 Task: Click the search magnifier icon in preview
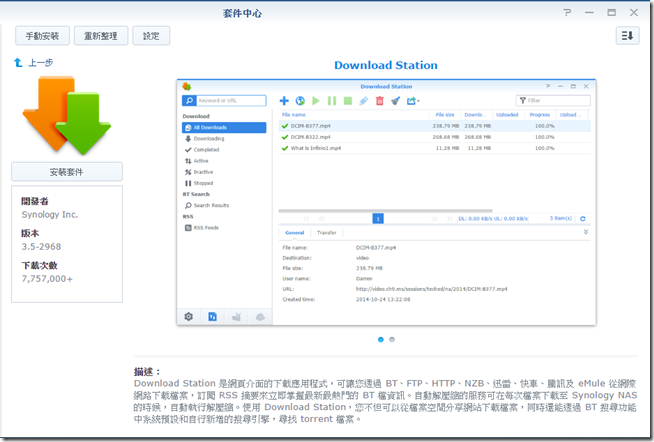pyautogui.click(x=189, y=100)
